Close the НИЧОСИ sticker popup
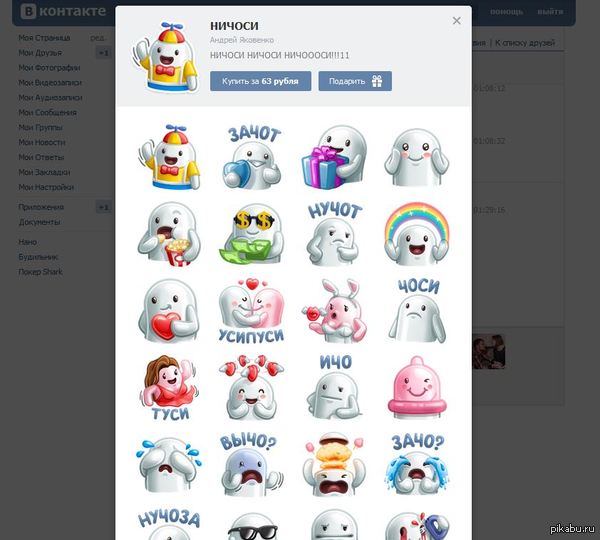 [457, 21]
